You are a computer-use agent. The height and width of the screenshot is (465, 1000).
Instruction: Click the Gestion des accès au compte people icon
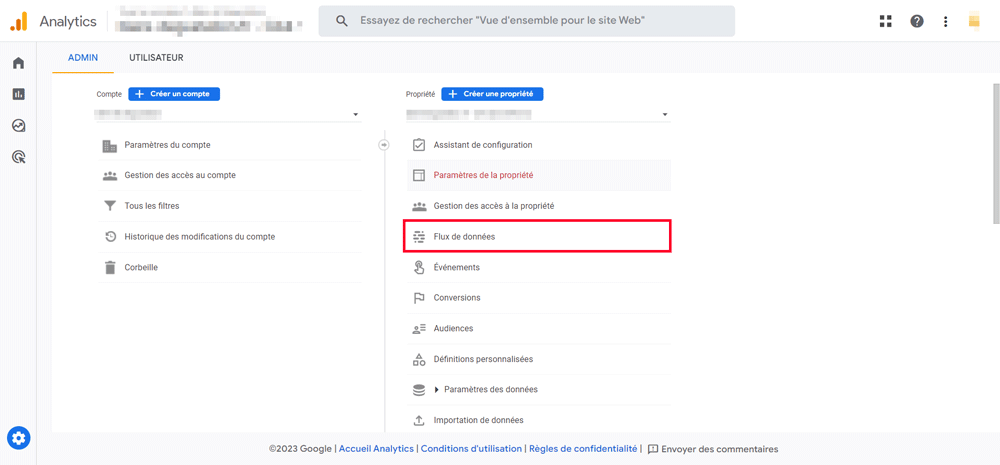pos(110,175)
